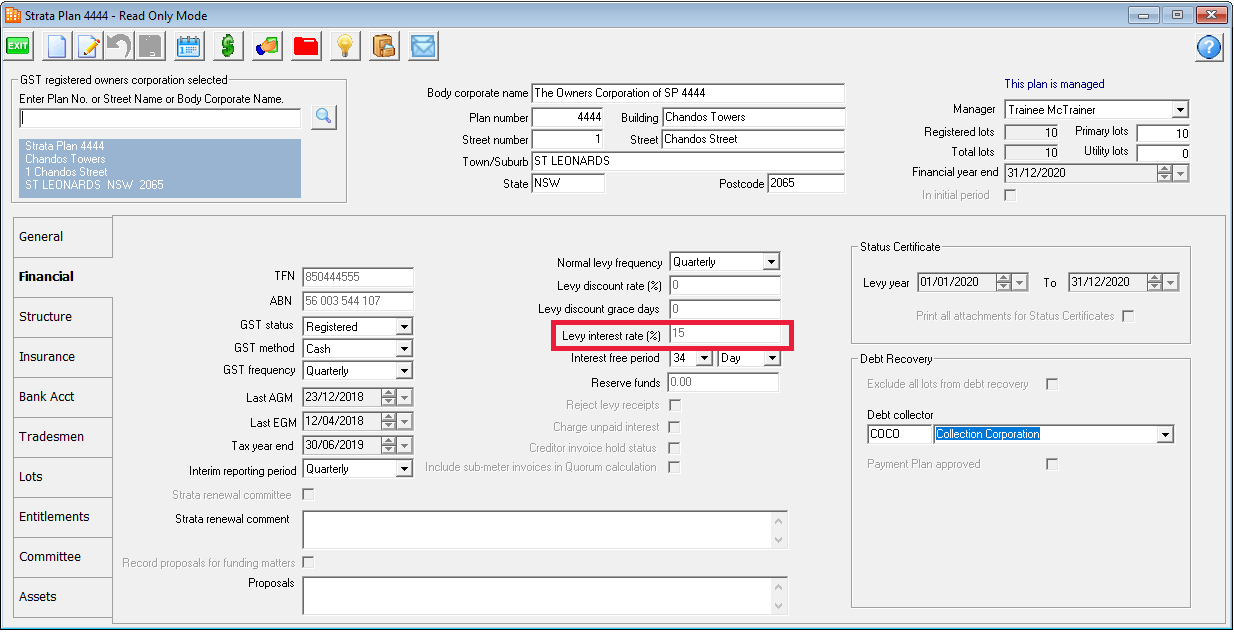Click the Primary lots field
The height and width of the screenshot is (632, 1234).
1163,133
